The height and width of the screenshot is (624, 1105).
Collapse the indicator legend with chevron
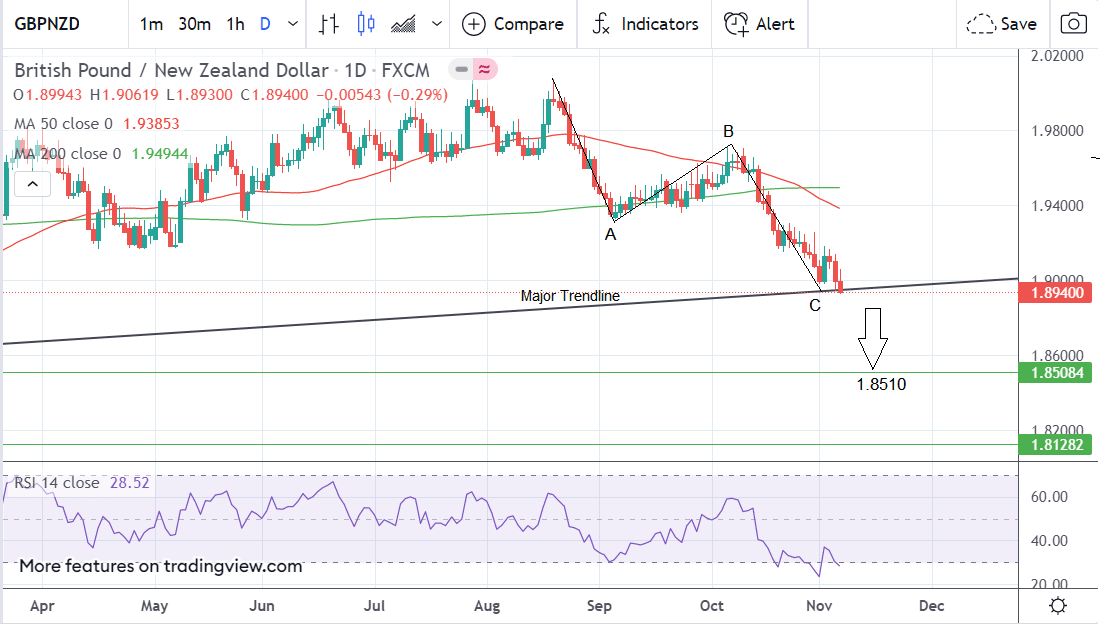point(34,184)
